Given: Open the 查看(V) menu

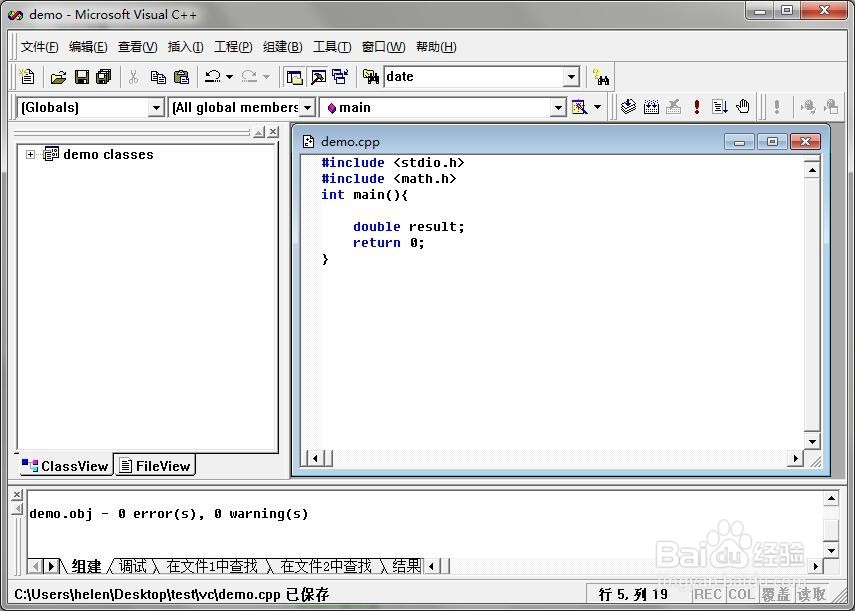Looking at the screenshot, I should tap(137, 47).
